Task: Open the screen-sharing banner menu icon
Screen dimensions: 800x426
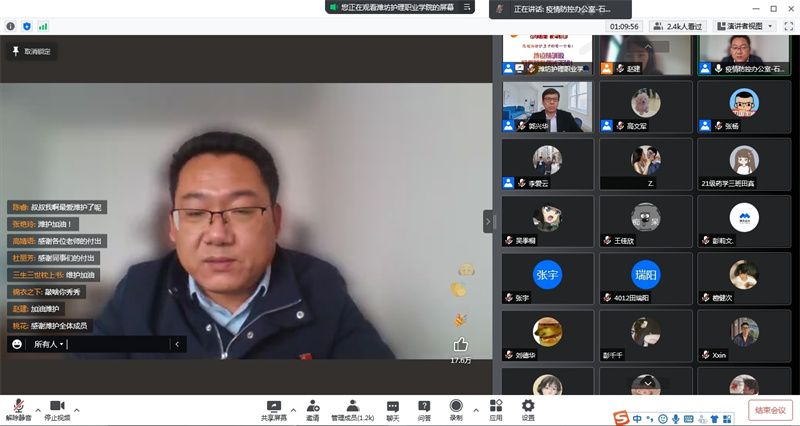Action: pyautogui.click(x=467, y=7)
